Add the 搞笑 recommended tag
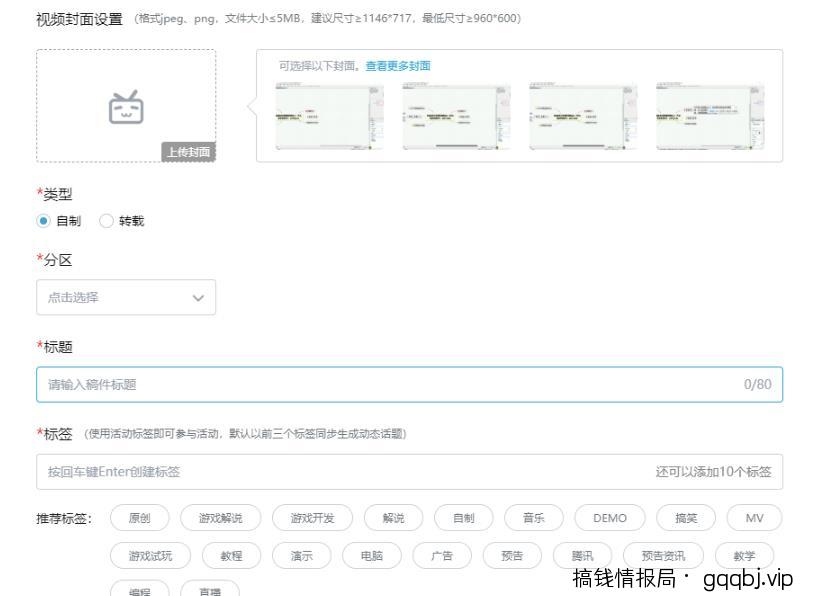 [x=684, y=517]
